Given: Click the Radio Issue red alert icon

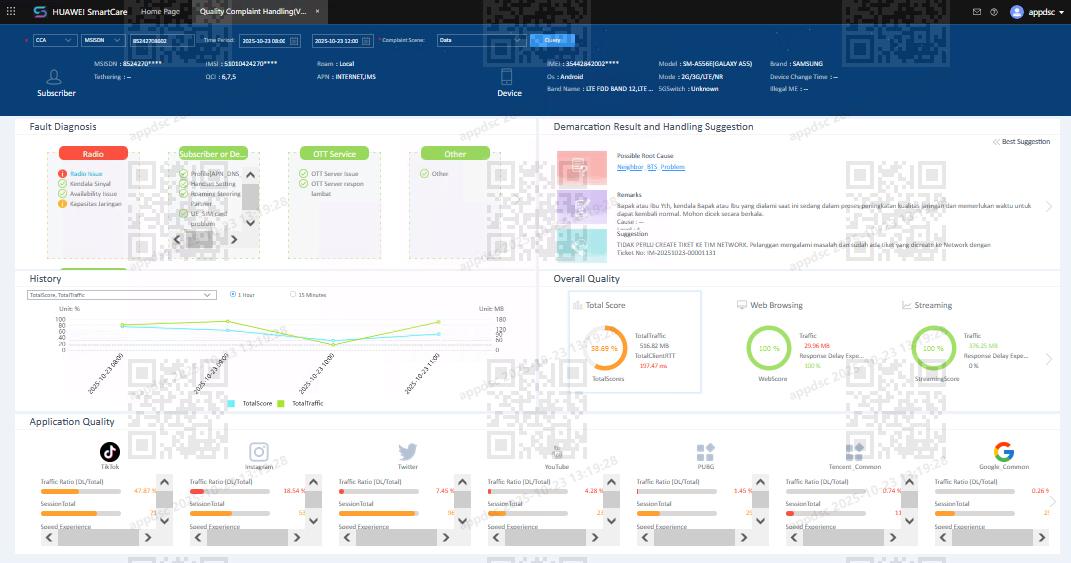Looking at the screenshot, I should (x=62, y=174).
